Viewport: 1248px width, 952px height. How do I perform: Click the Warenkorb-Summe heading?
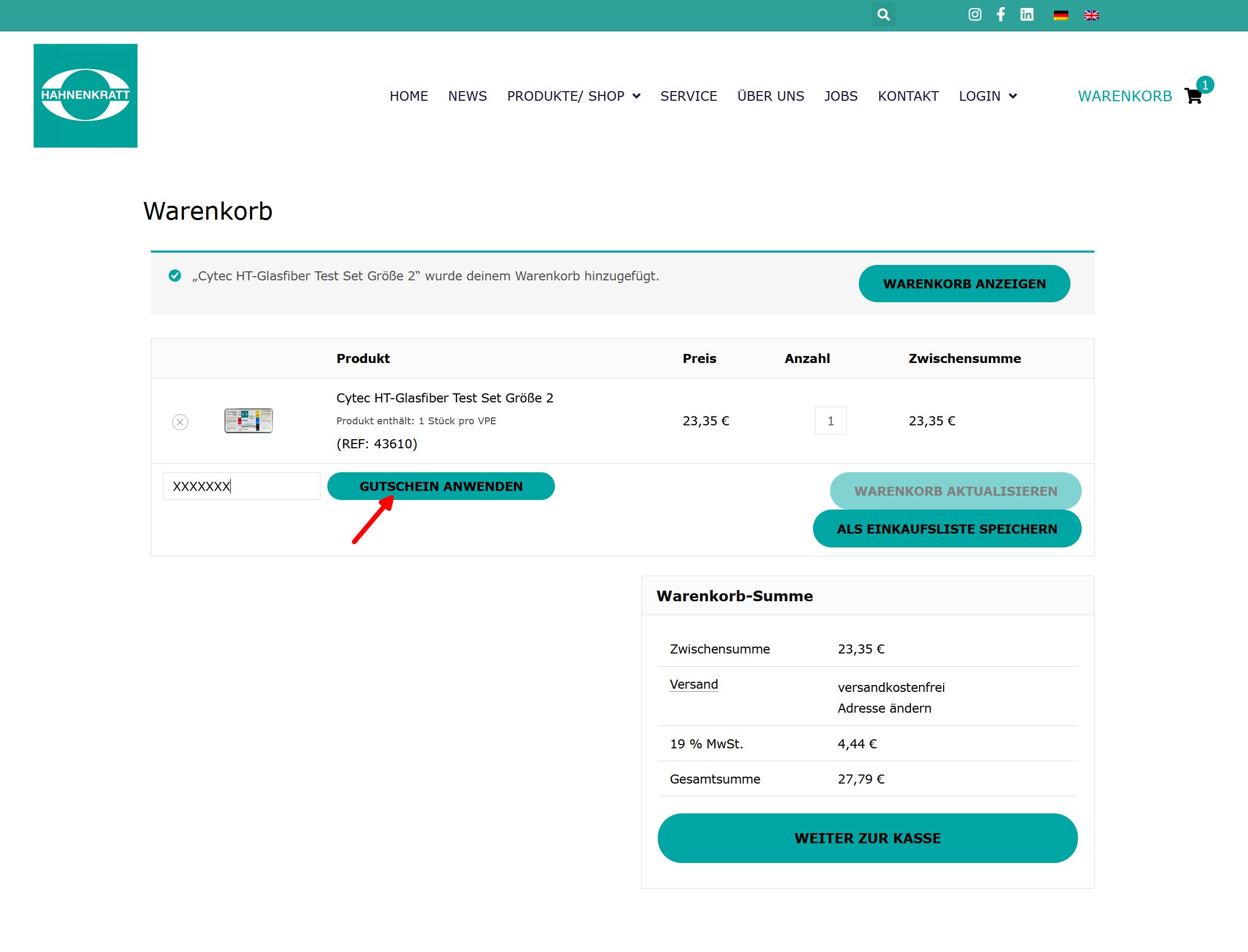(x=735, y=596)
